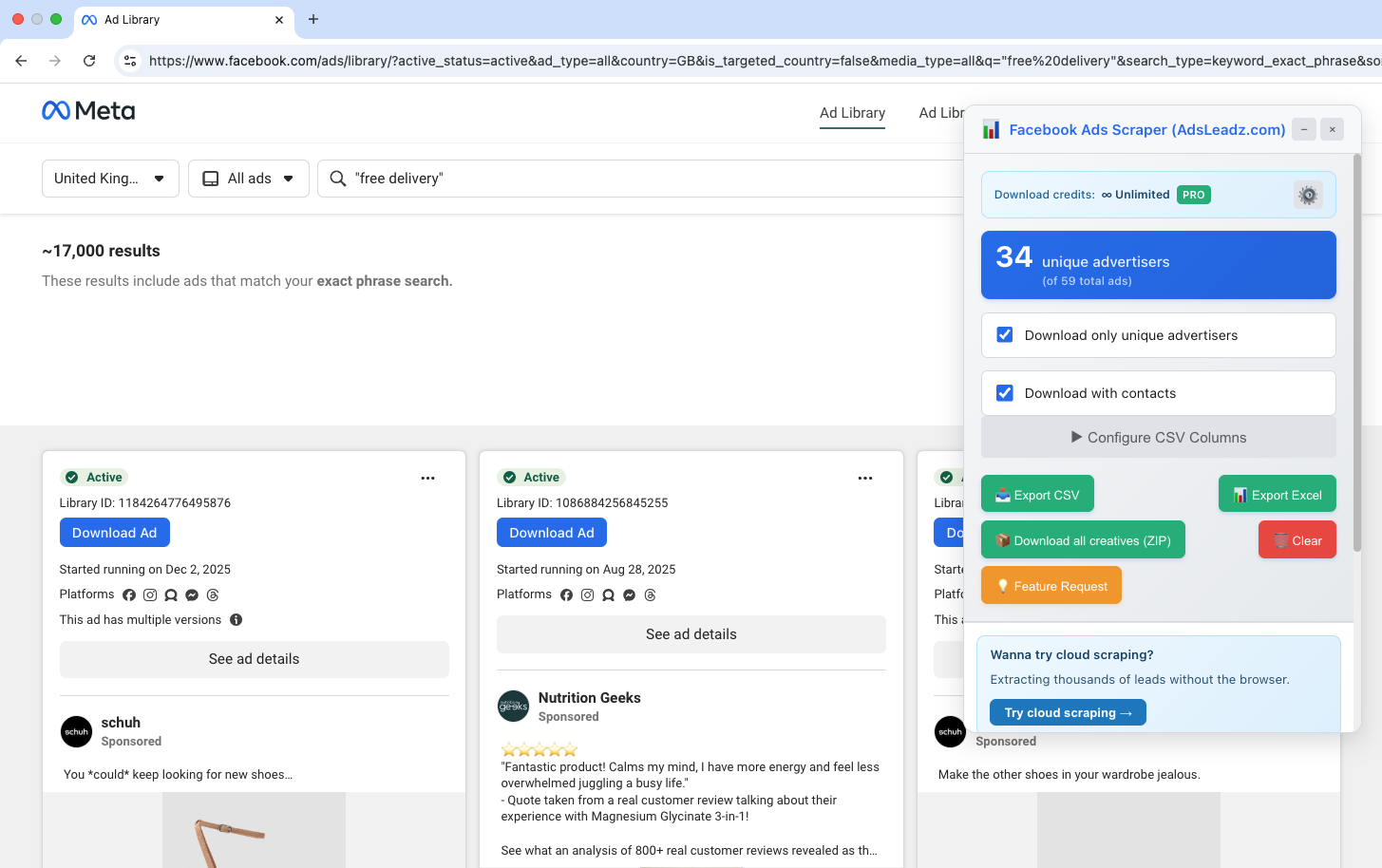Click Try cloud scraping

[x=1068, y=712]
